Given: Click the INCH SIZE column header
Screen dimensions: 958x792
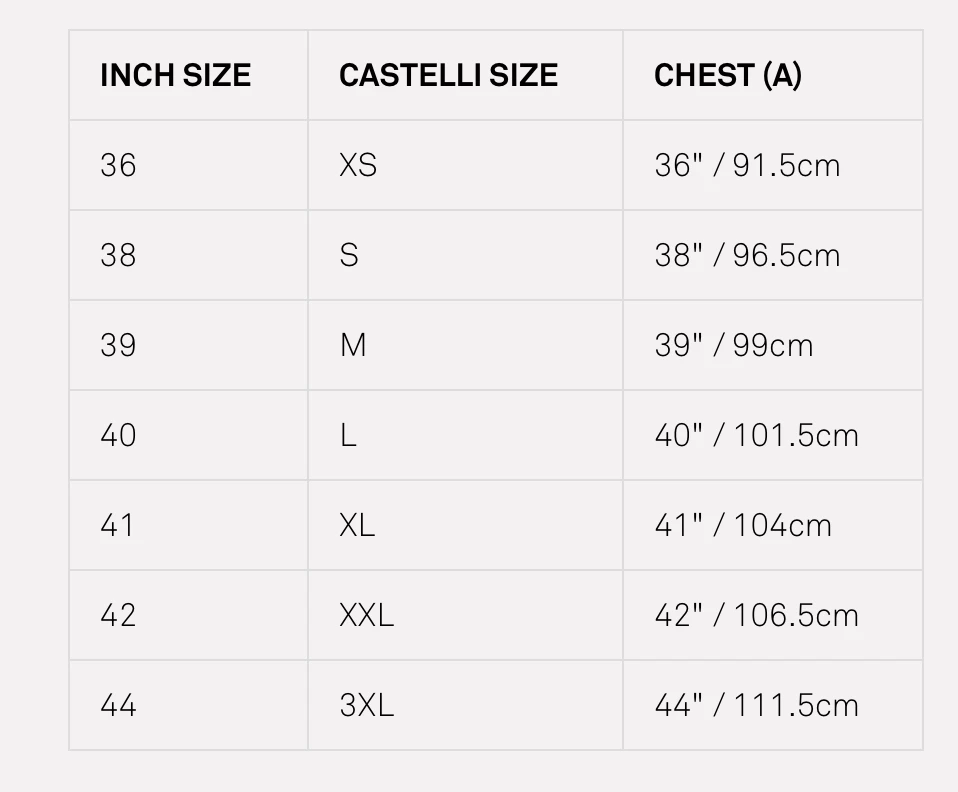Looking at the screenshot, I should [x=175, y=76].
